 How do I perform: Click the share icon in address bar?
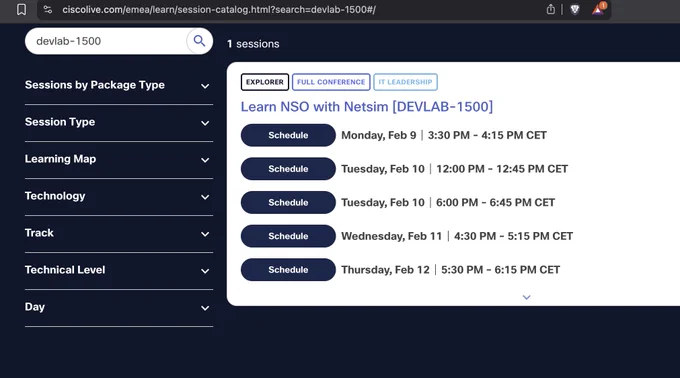coord(550,9)
